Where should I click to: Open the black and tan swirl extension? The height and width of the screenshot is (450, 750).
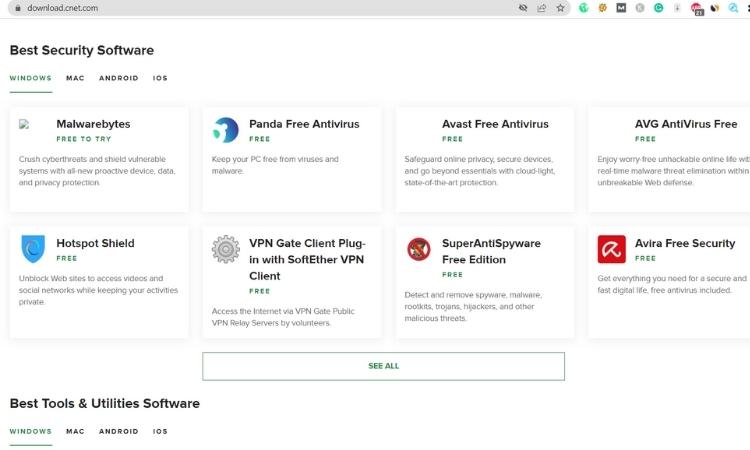click(x=715, y=8)
